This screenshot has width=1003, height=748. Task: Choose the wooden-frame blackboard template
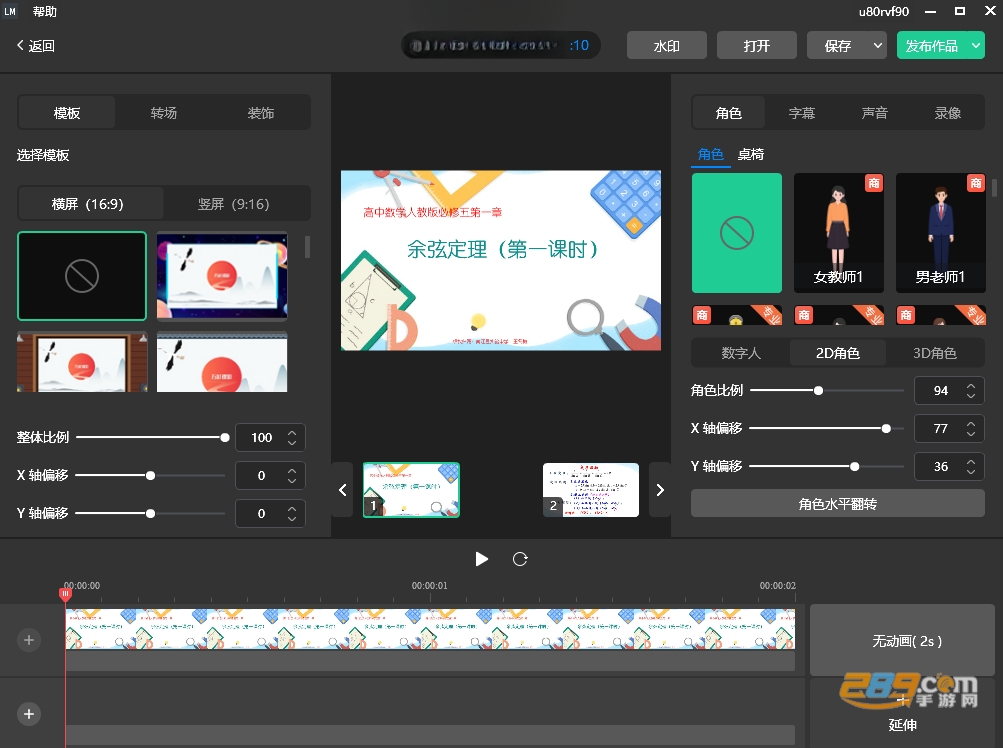(82, 362)
